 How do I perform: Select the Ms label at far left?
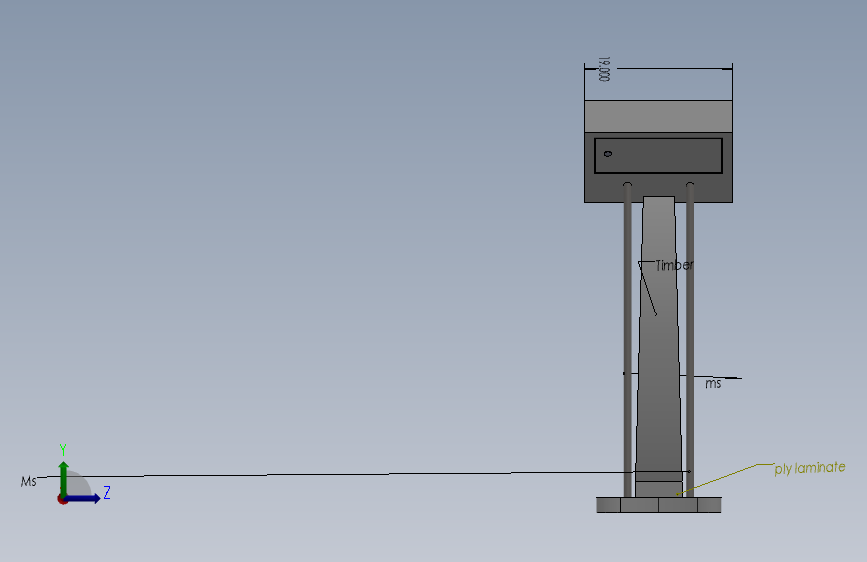(x=28, y=481)
